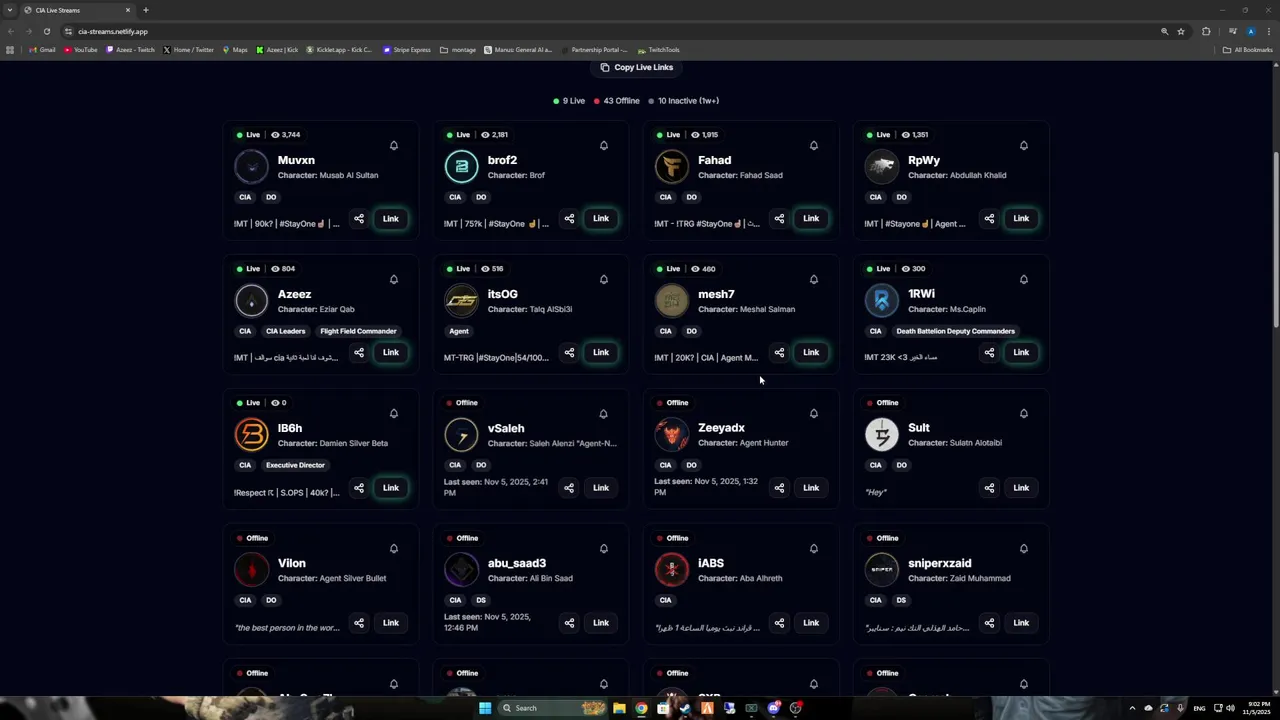Bookmark this page with star icon
This screenshot has height=720, width=1280.
pos(1181,31)
